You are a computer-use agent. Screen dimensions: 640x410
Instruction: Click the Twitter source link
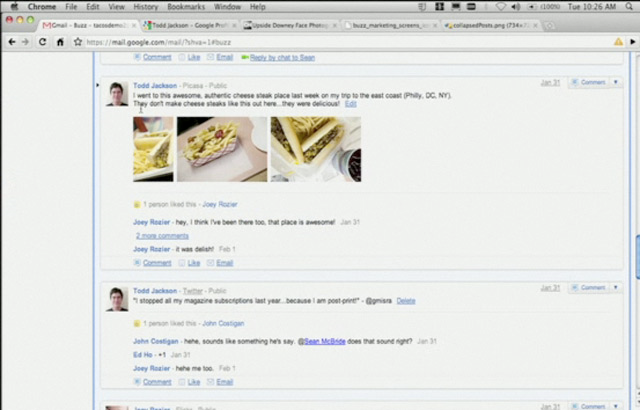[x=193, y=291]
